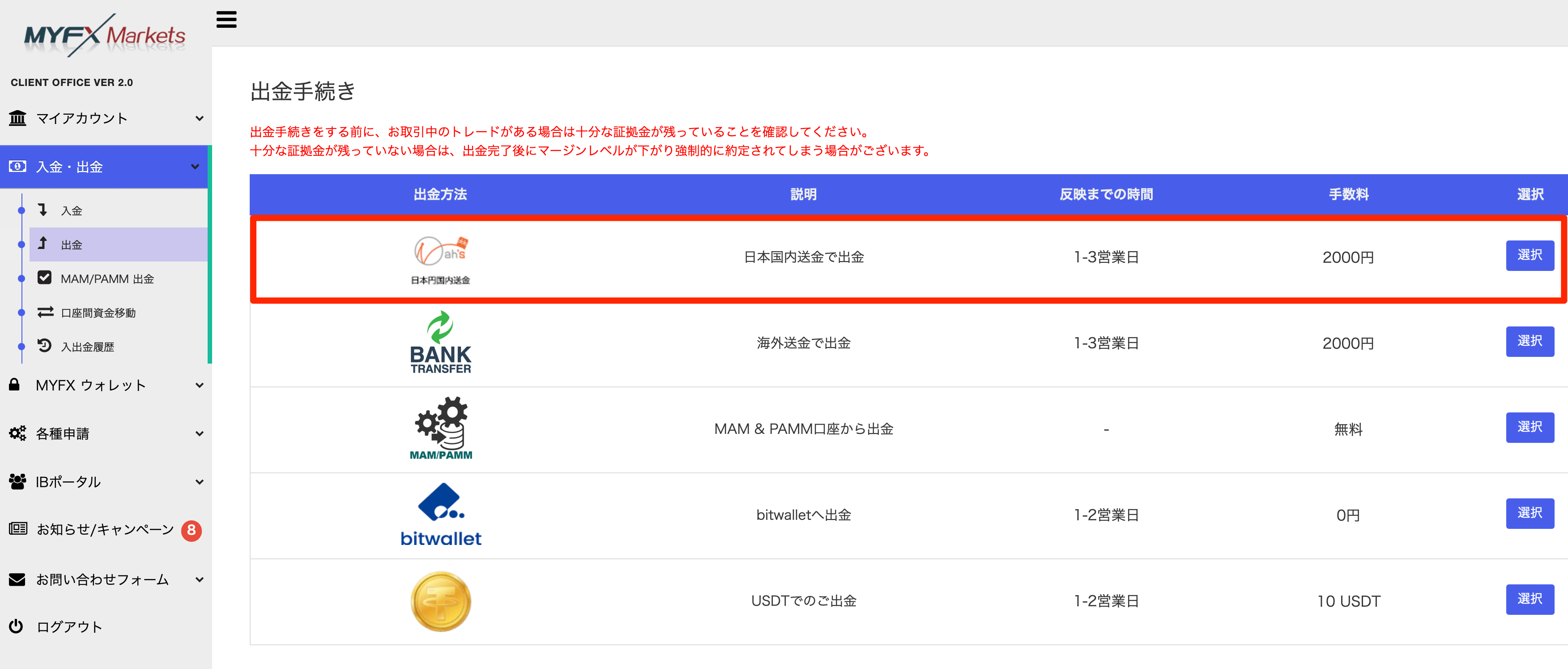Click the 出金手続き page heading

coord(303,91)
